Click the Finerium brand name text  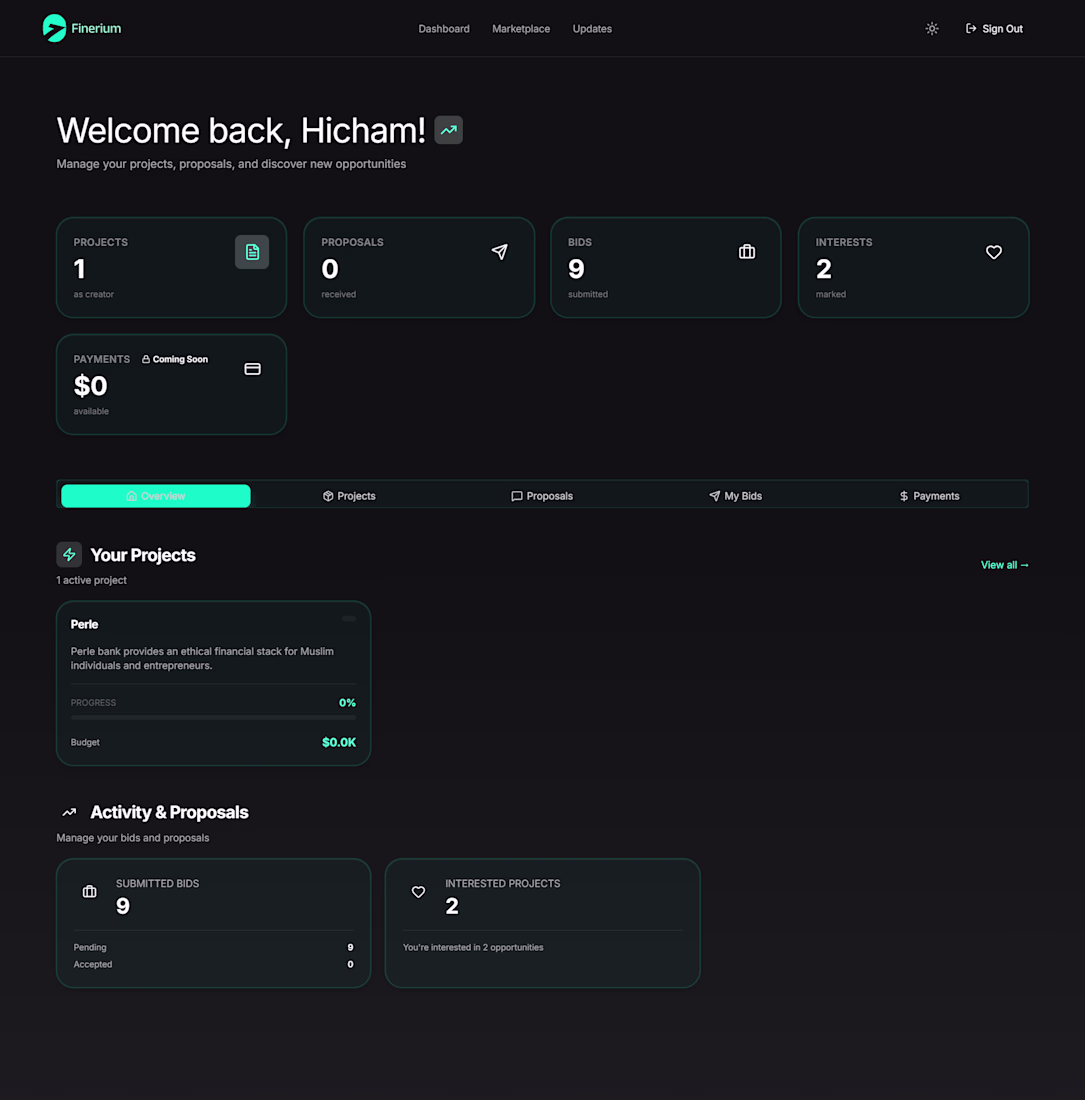96,29
